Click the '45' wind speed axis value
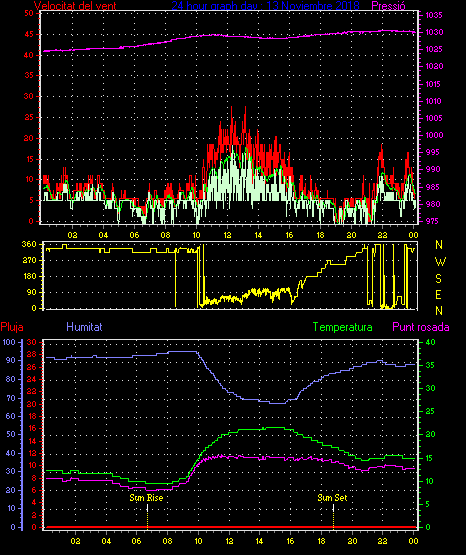Screen dimensions: 466x555 click(29, 34)
